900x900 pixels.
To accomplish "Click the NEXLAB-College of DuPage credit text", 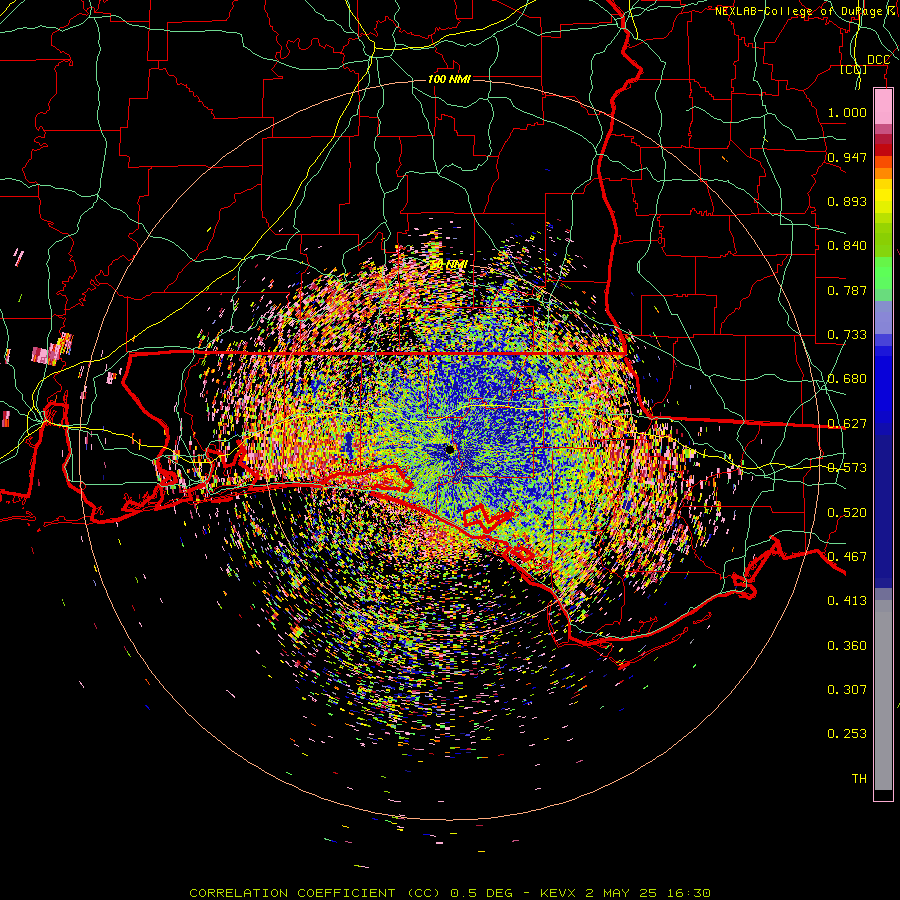I will 807,11.
